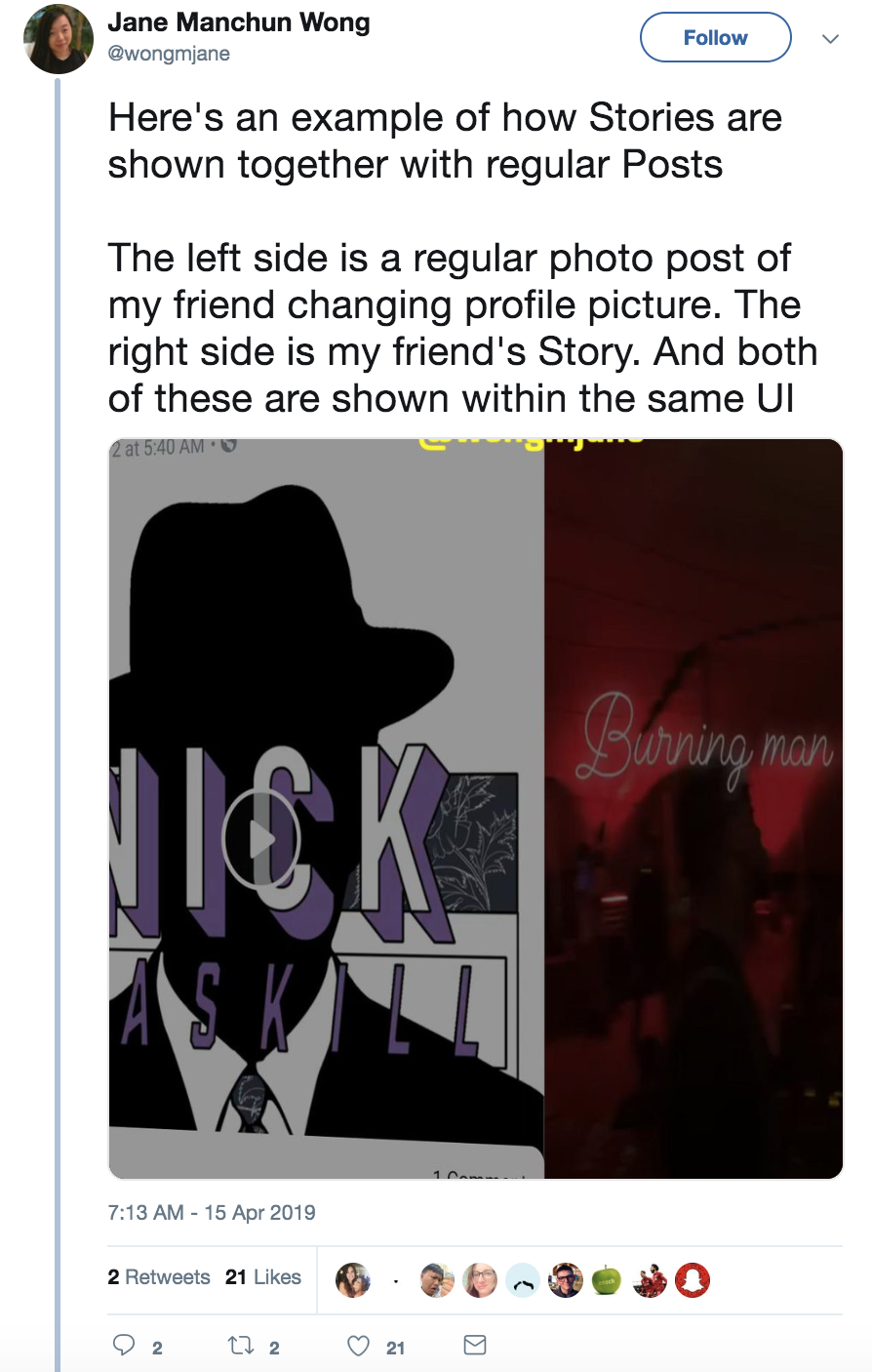The height and width of the screenshot is (1372, 872).
Task: Click the Burning man story image
Action: [x=694, y=808]
